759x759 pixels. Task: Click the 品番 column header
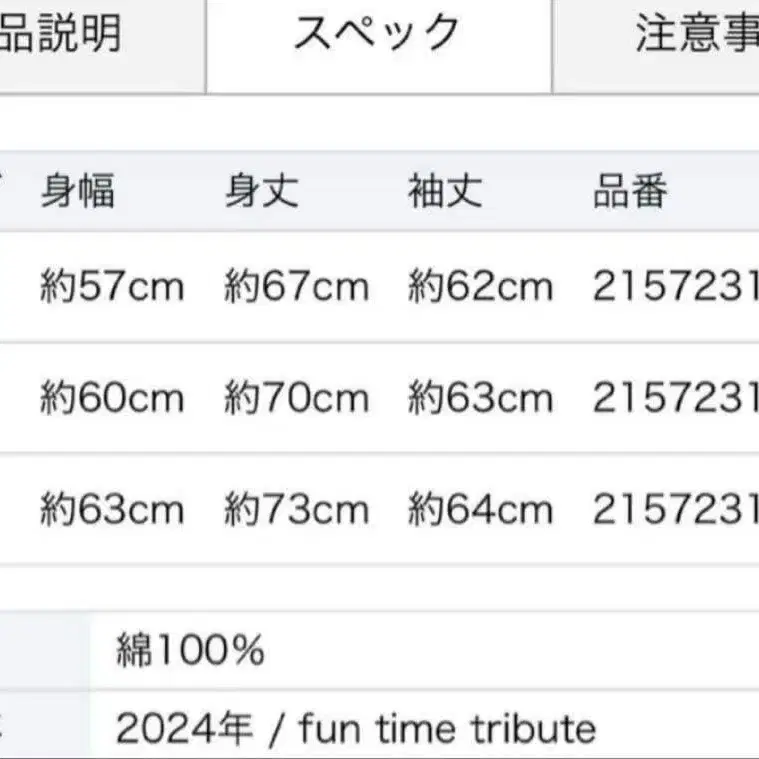pyautogui.click(x=630, y=189)
